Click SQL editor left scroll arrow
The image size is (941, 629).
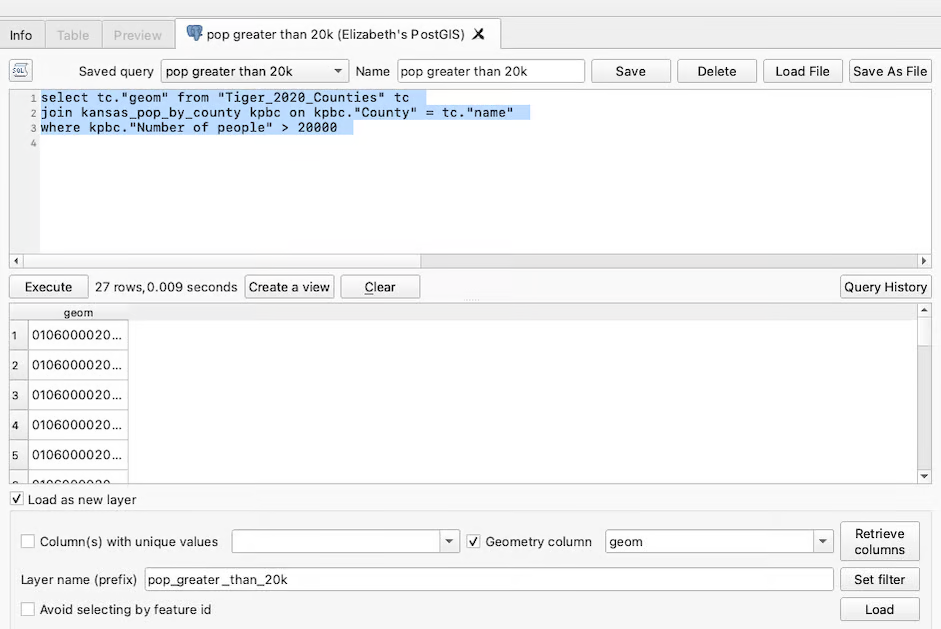point(16,261)
